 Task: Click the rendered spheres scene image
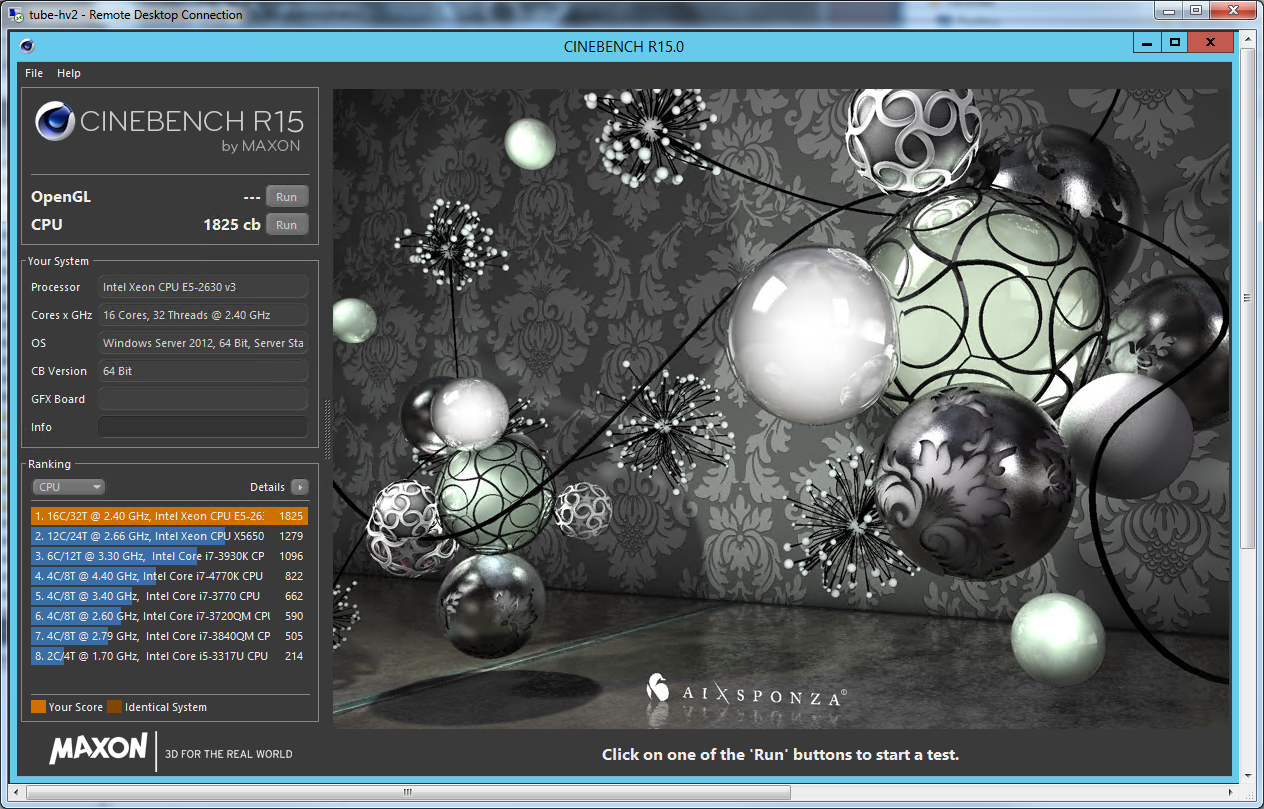coord(781,409)
